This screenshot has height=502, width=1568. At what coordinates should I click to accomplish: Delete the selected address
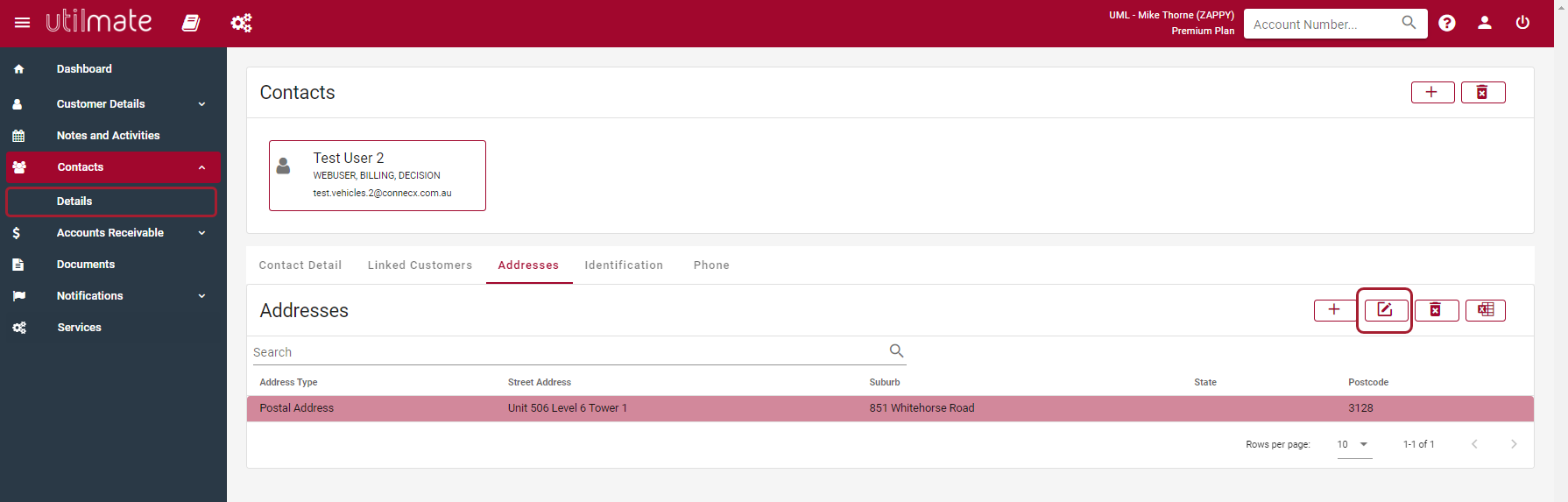tap(1436, 310)
